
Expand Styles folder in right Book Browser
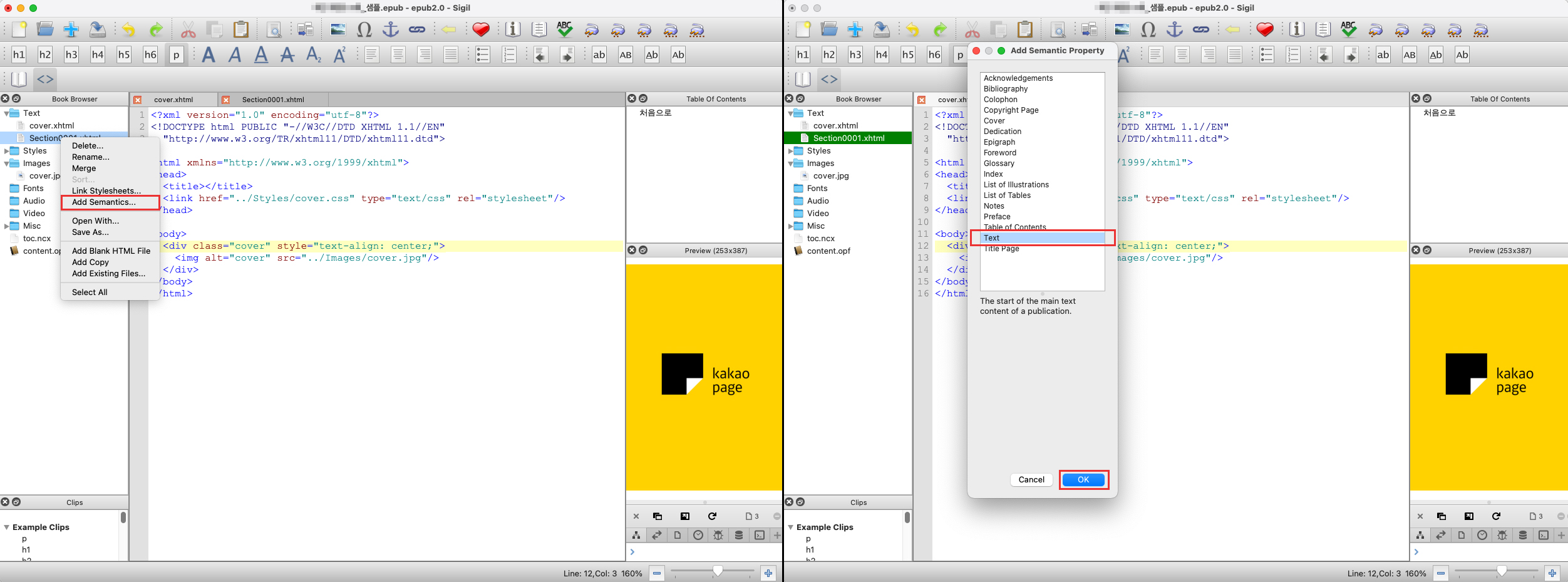click(x=790, y=151)
